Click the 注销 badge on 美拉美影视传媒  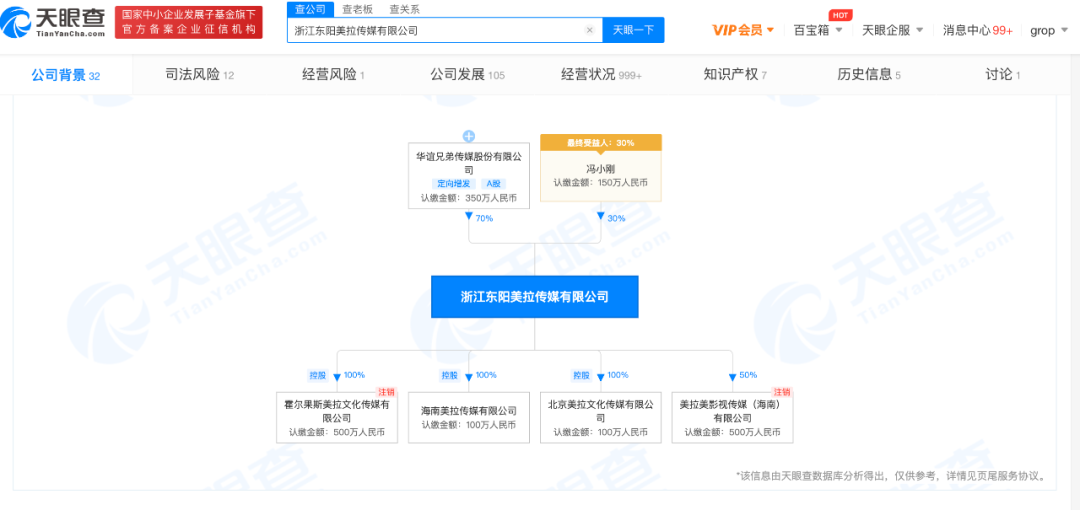point(784,391)
